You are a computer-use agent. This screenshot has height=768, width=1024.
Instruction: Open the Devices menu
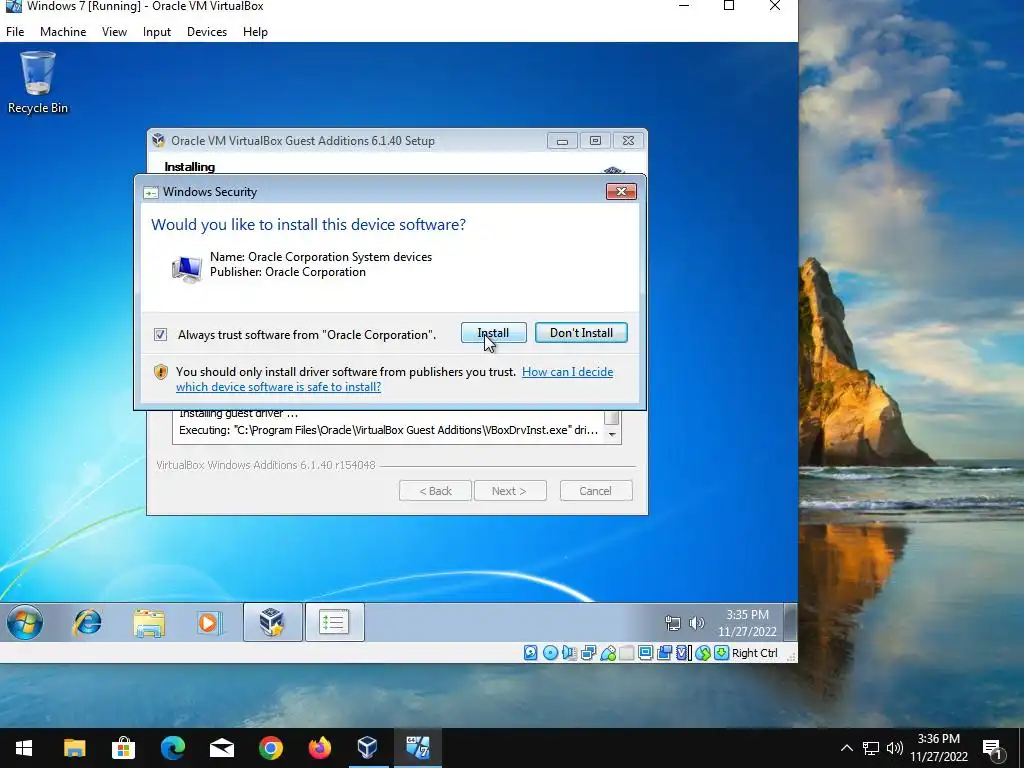(207, 31)
